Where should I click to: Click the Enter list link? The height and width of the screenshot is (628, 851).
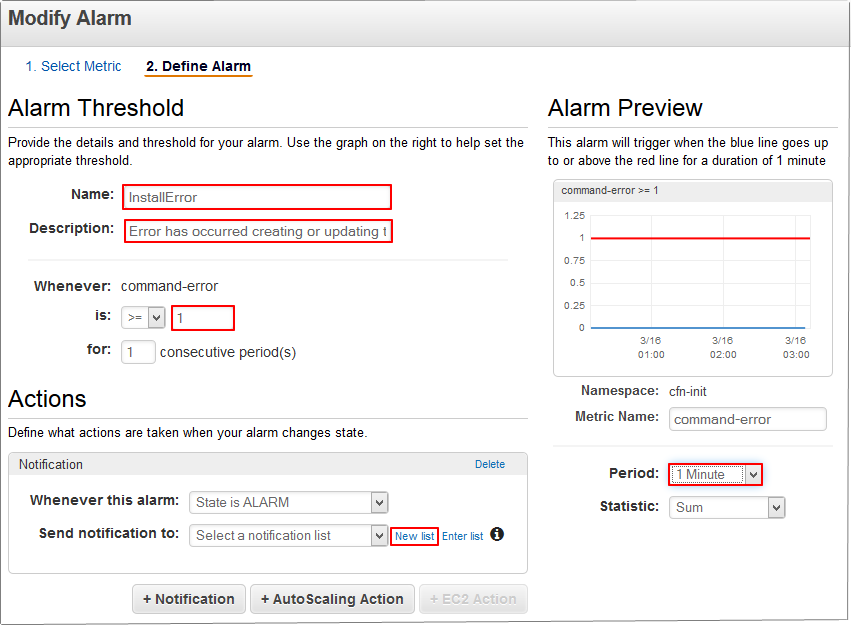[x=462, y=536]
